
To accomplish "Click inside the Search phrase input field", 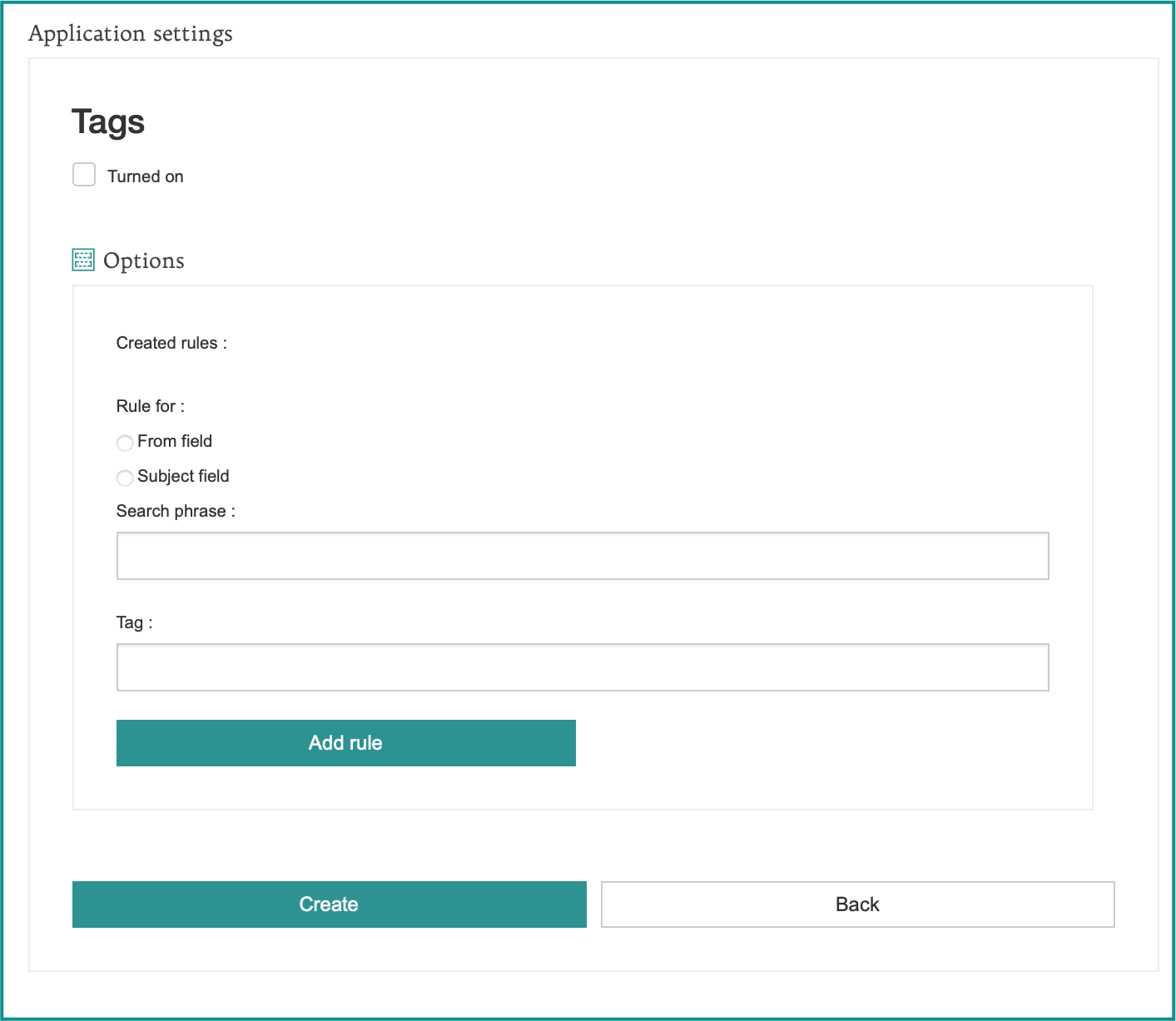I will tap(582, 555).
